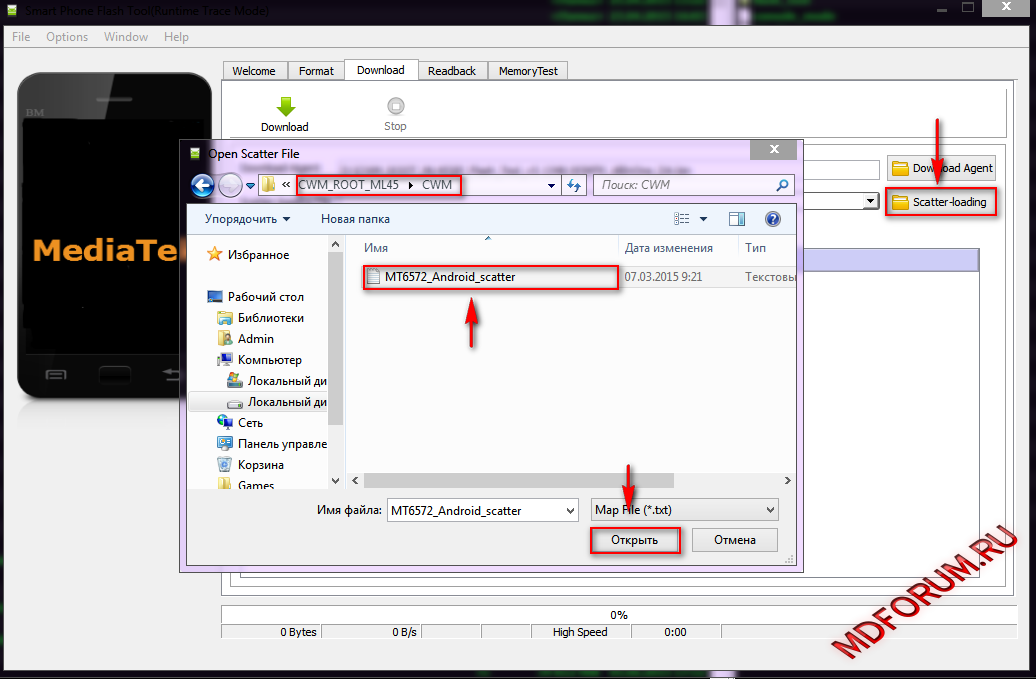
Task: Click navigation pane scrollbar down arrow
Action: 336,481
